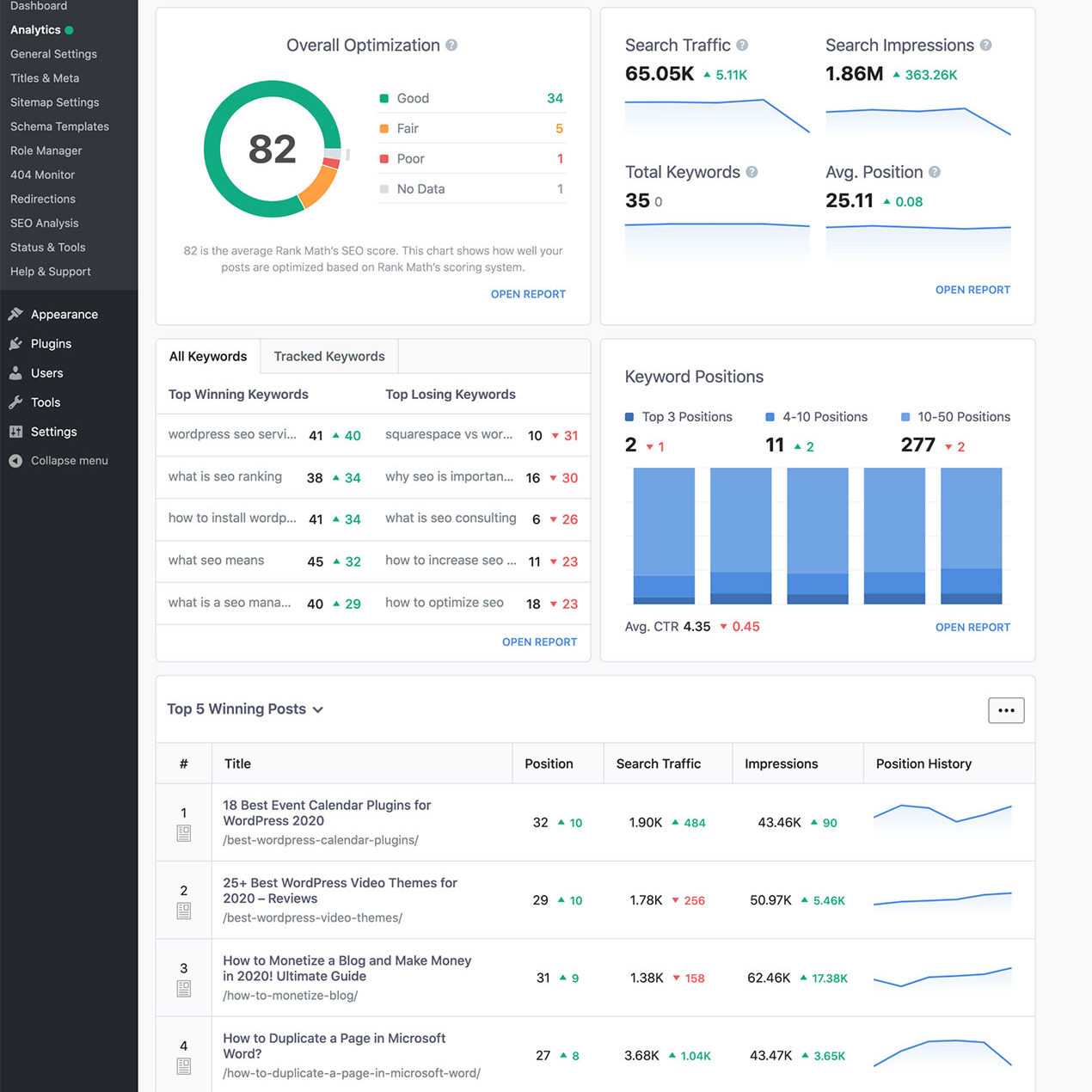Switch to the Tracked Keywords tab
The width and height of the screenshot is (1092, 1092).
point(329,356)
